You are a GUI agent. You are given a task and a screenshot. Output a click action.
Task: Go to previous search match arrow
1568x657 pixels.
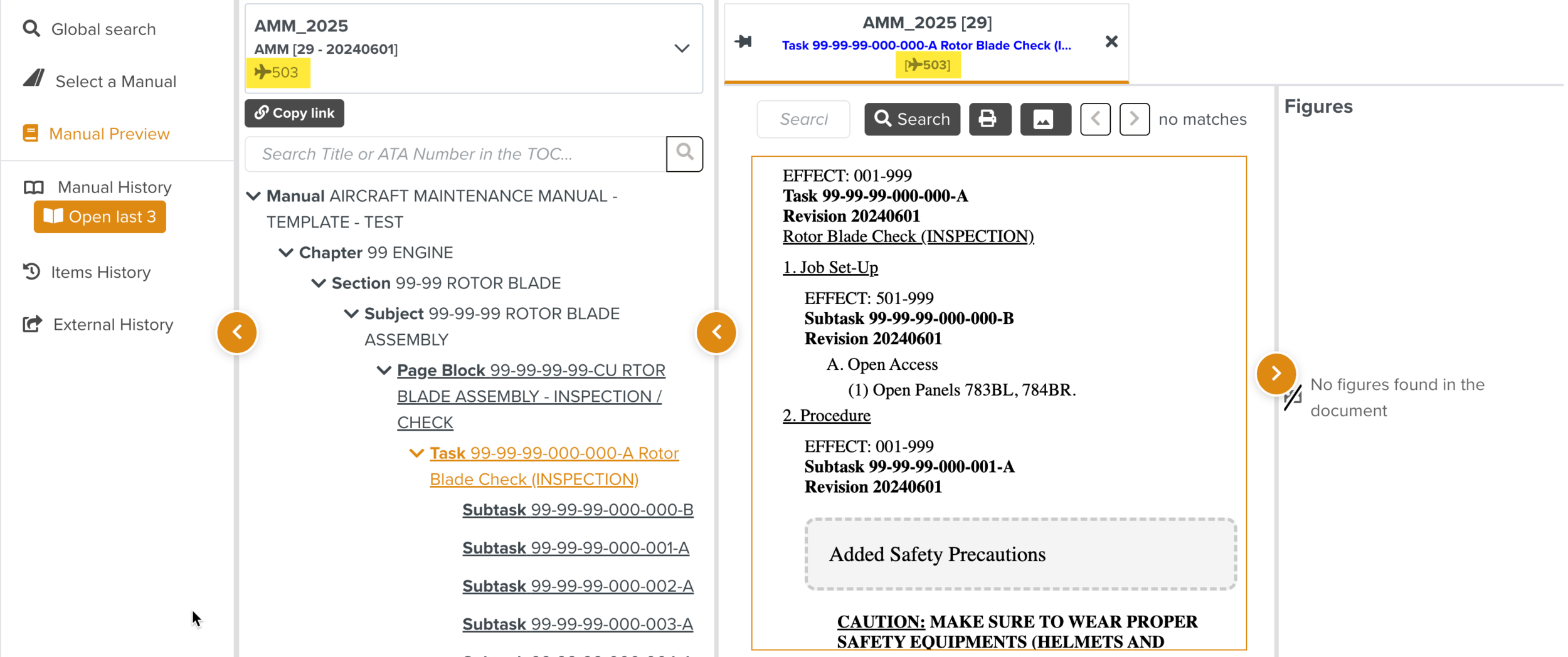(x=1095, y=119)
